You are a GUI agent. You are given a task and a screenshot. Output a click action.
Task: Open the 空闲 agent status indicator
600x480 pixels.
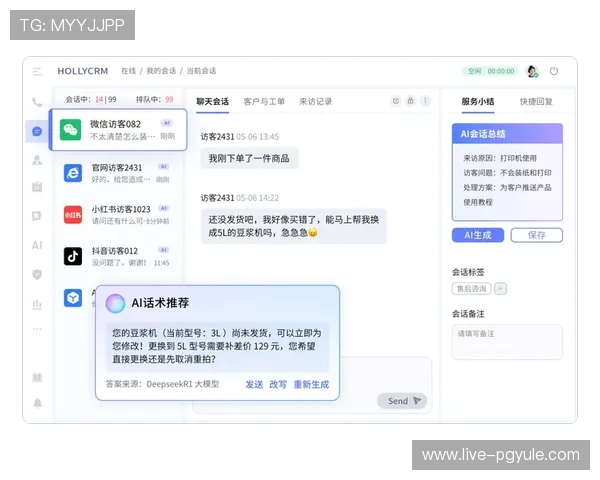491,71
